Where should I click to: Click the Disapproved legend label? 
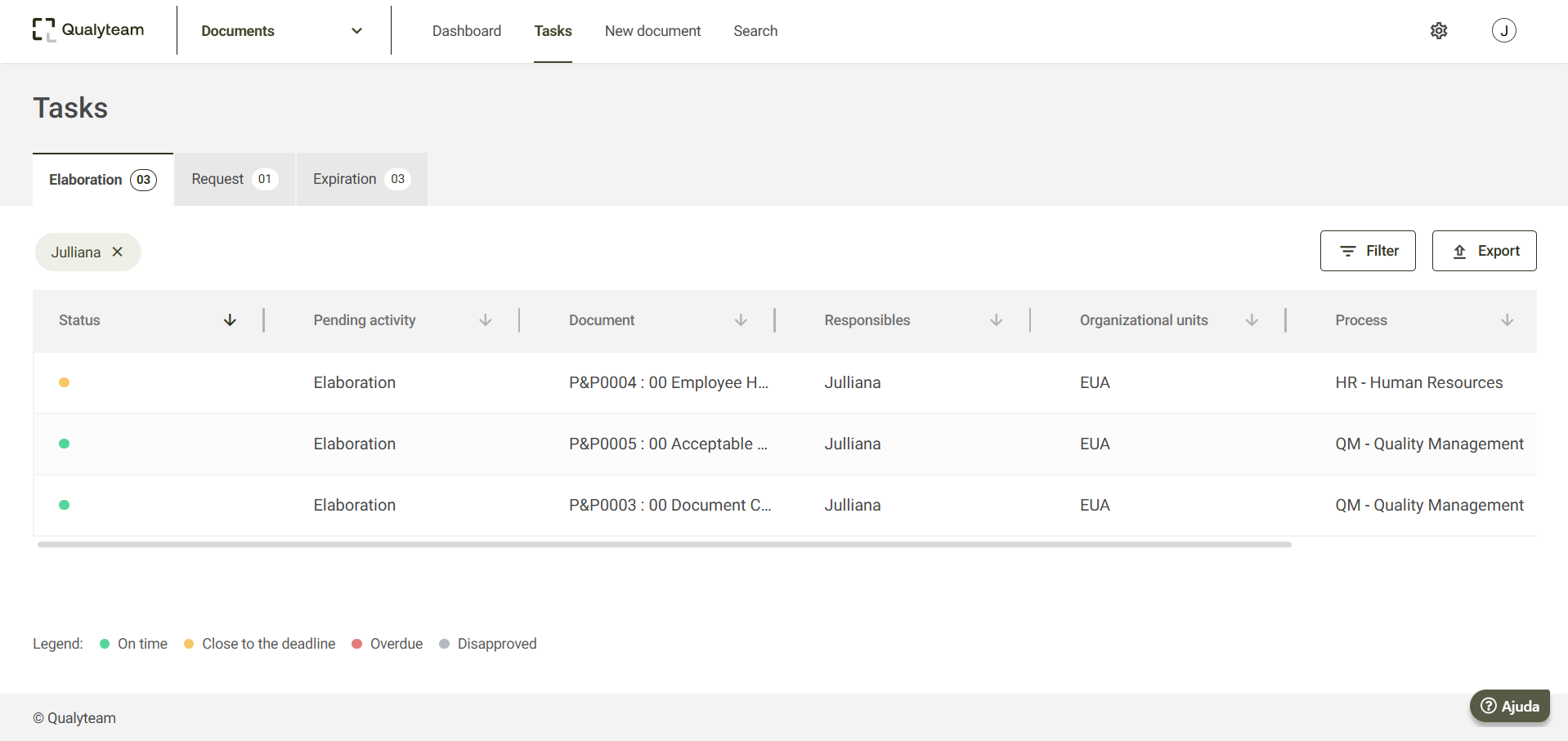coord(497,644)
